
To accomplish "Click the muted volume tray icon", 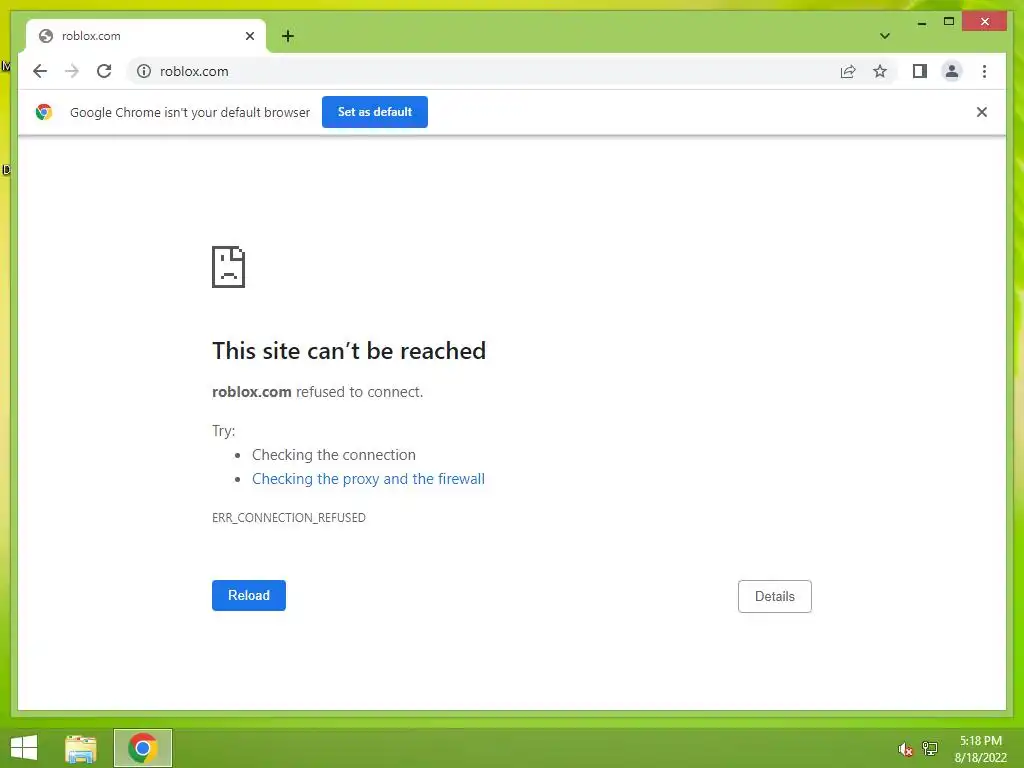I will [904, 749].
